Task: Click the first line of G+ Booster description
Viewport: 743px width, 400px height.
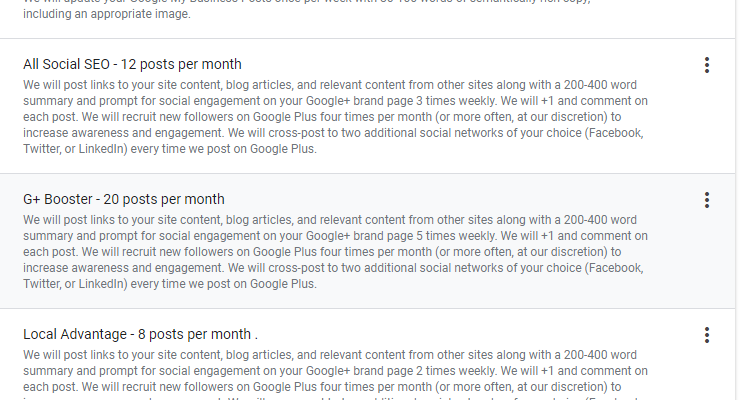Action: click(x=330, y=220)
